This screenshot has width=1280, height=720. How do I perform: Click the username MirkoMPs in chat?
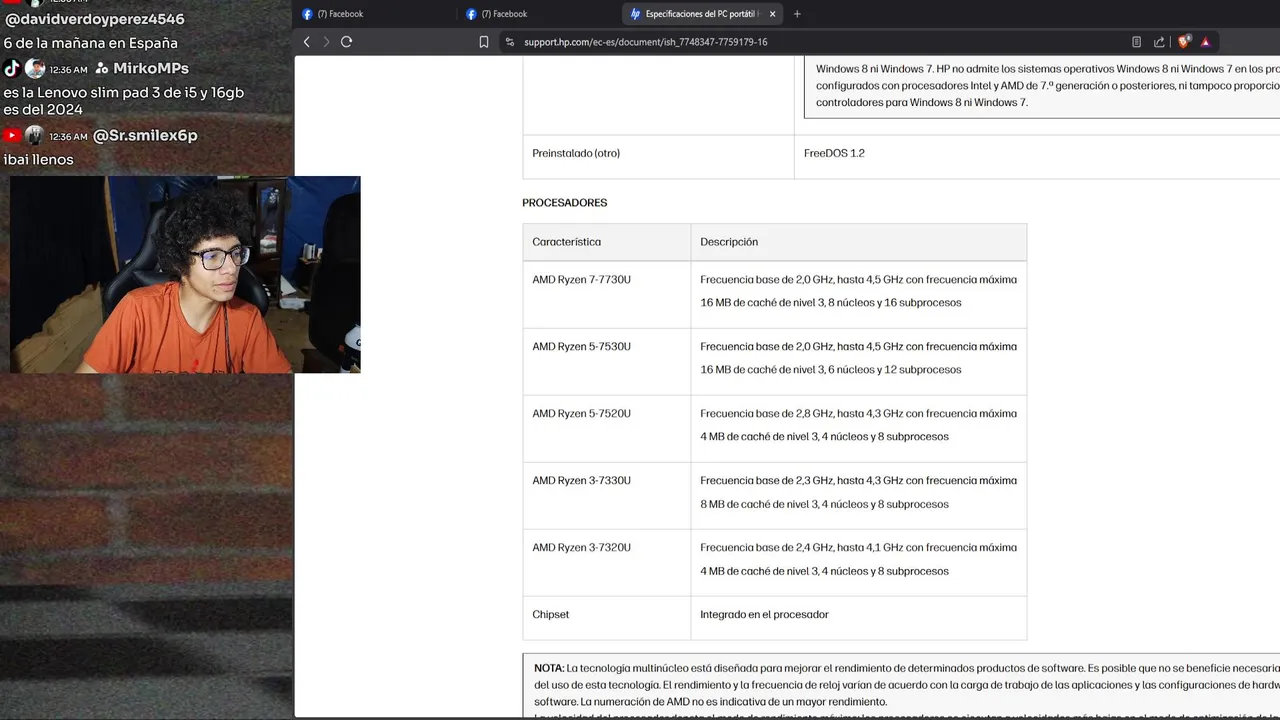click(151, 68)
